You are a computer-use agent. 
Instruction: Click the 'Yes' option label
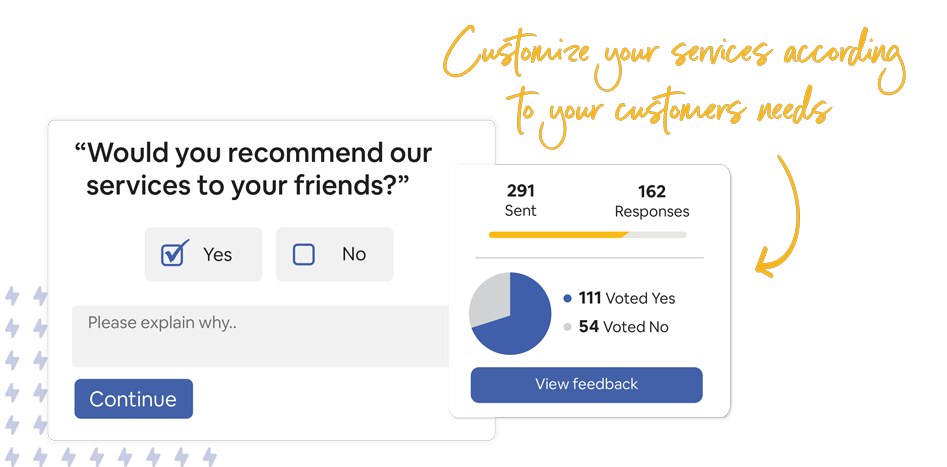pyautogui.click(x=217, y=254)
